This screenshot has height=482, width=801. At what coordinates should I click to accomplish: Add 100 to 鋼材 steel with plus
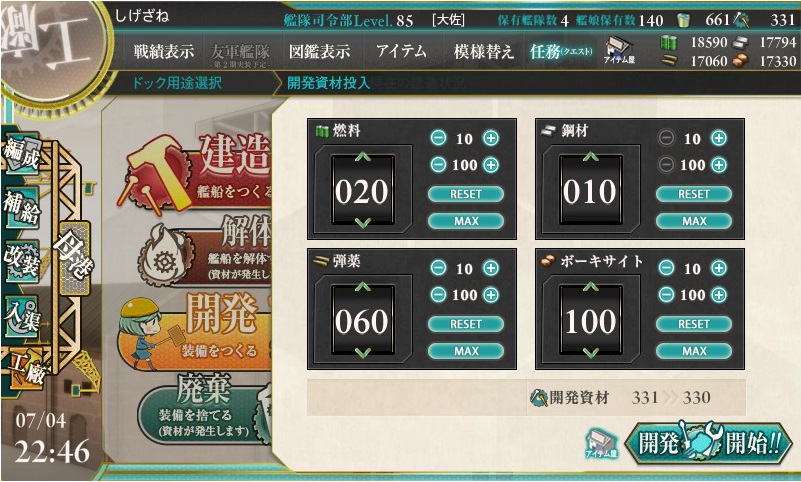[x=719, y=164]
